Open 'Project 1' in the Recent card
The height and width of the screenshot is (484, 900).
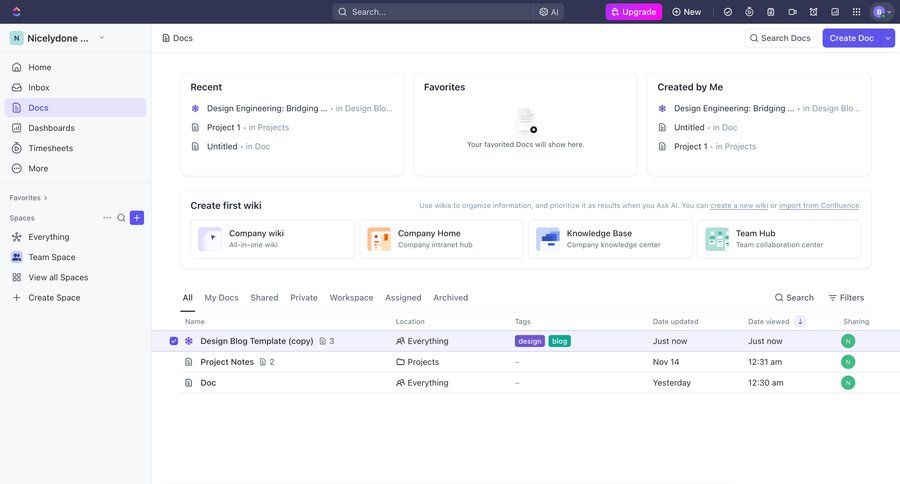coord(223,127)
